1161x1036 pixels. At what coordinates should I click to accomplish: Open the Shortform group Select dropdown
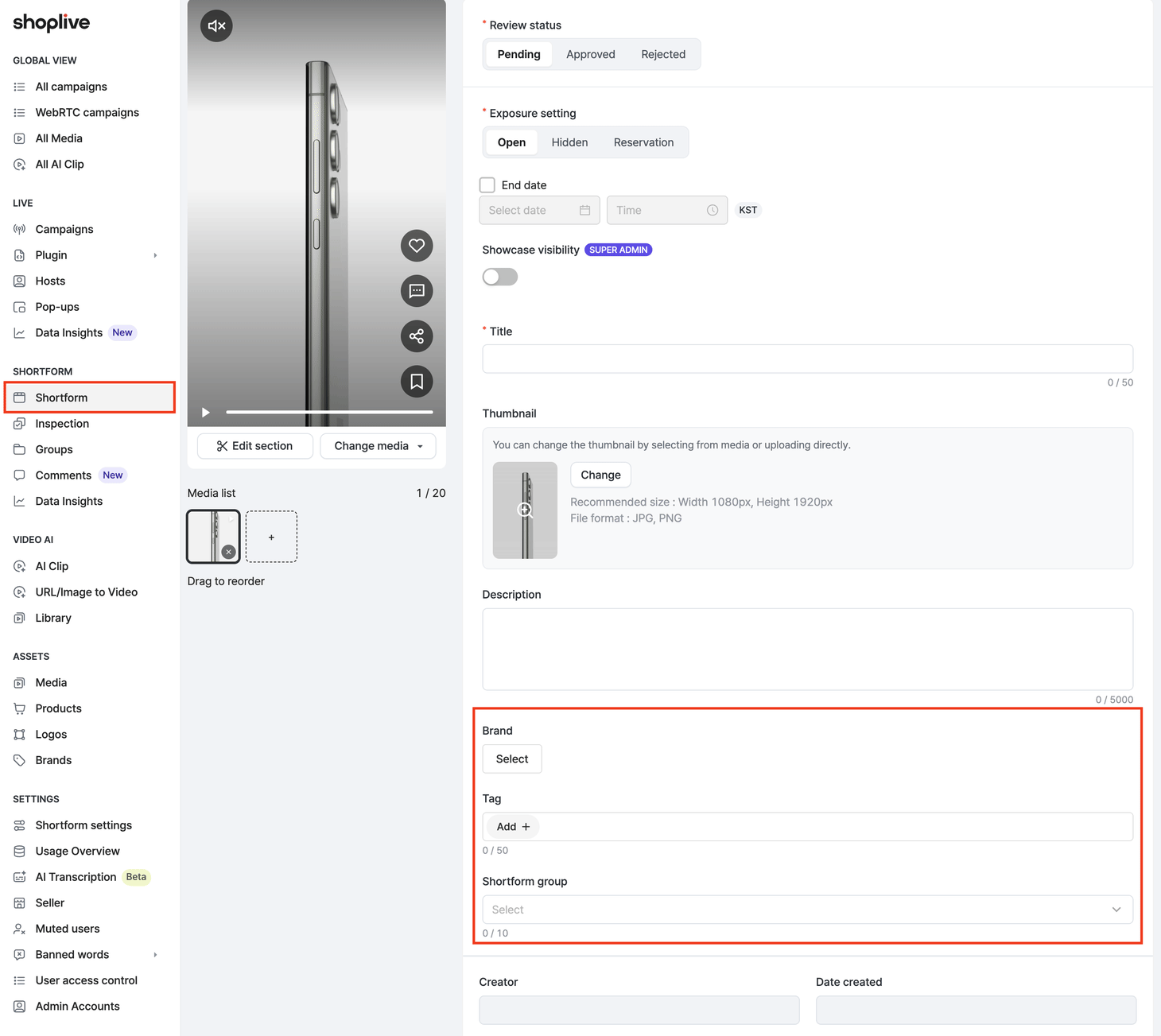(808, 910)
